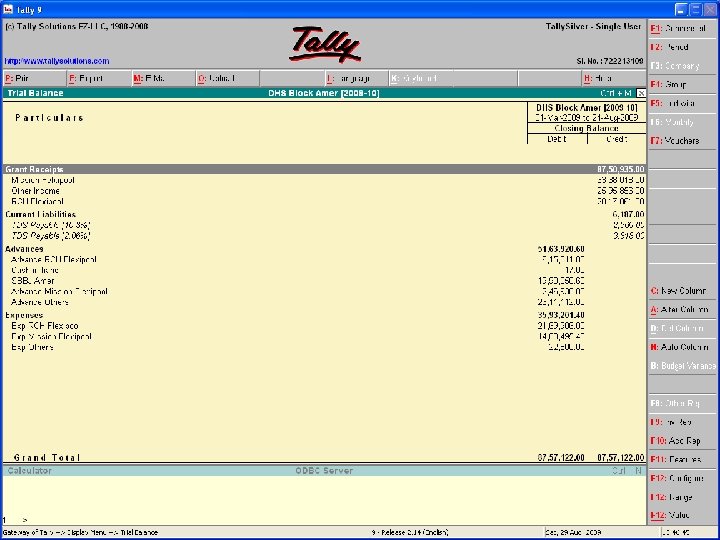Image resolution: width=720 pixels, height=540 pixels.
Task: Click F1: Condensed in the button panel
Action: [683, 28]
